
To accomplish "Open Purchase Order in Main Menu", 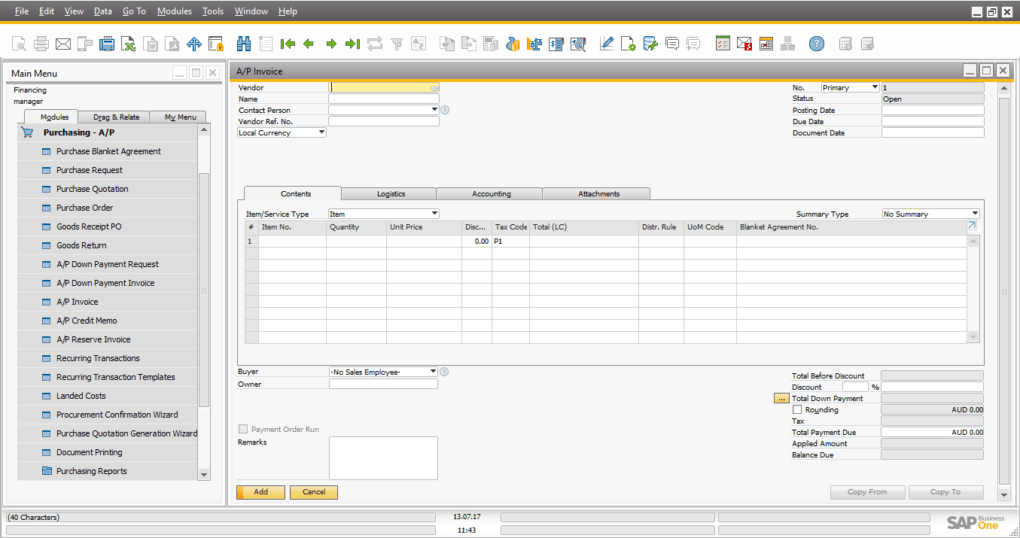I will pyautogui.click(x=85, y=208).
